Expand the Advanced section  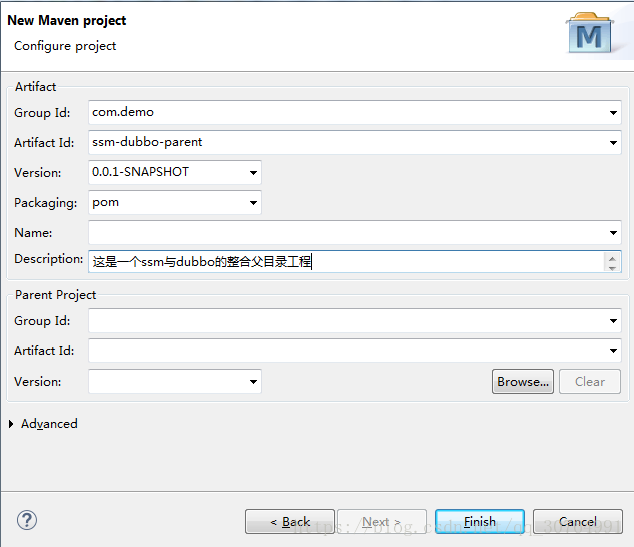[x=11, y=424]
